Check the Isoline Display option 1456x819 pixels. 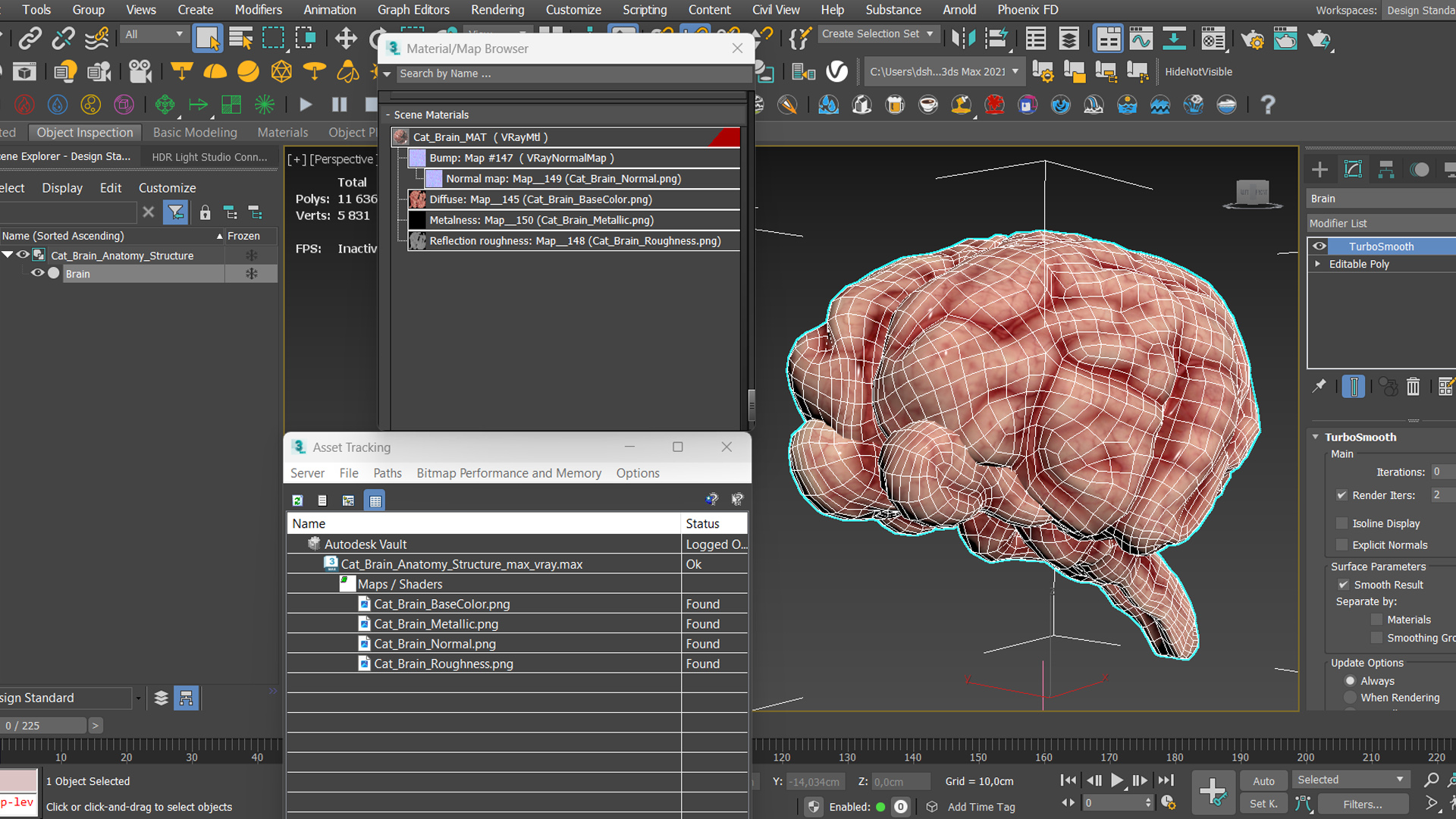(1341, 523)
